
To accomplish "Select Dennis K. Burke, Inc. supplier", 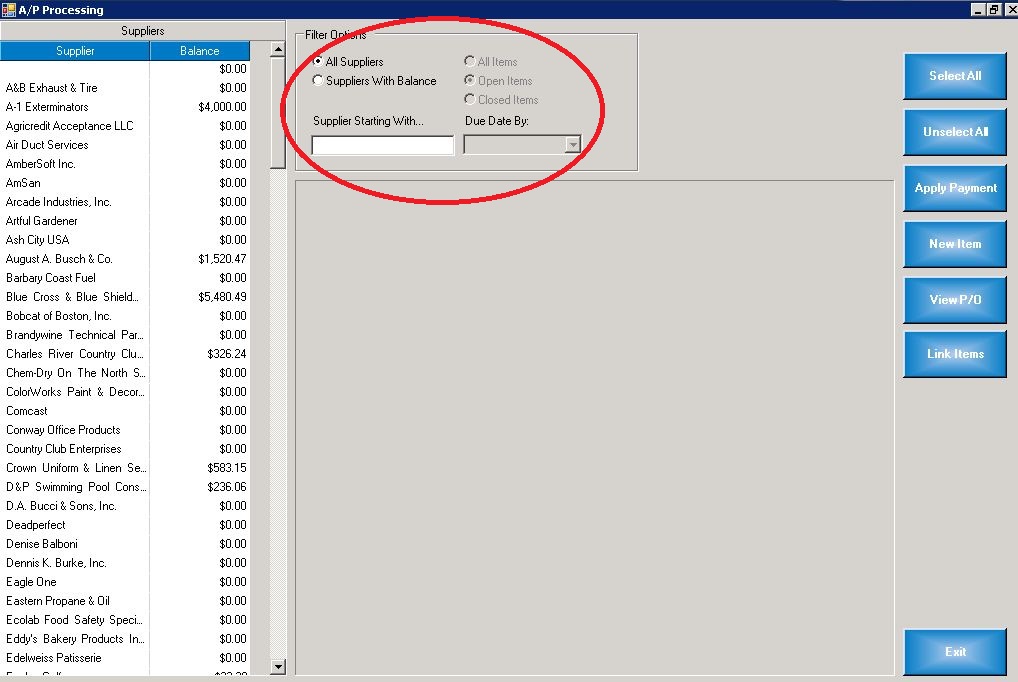I will point(125,562).
